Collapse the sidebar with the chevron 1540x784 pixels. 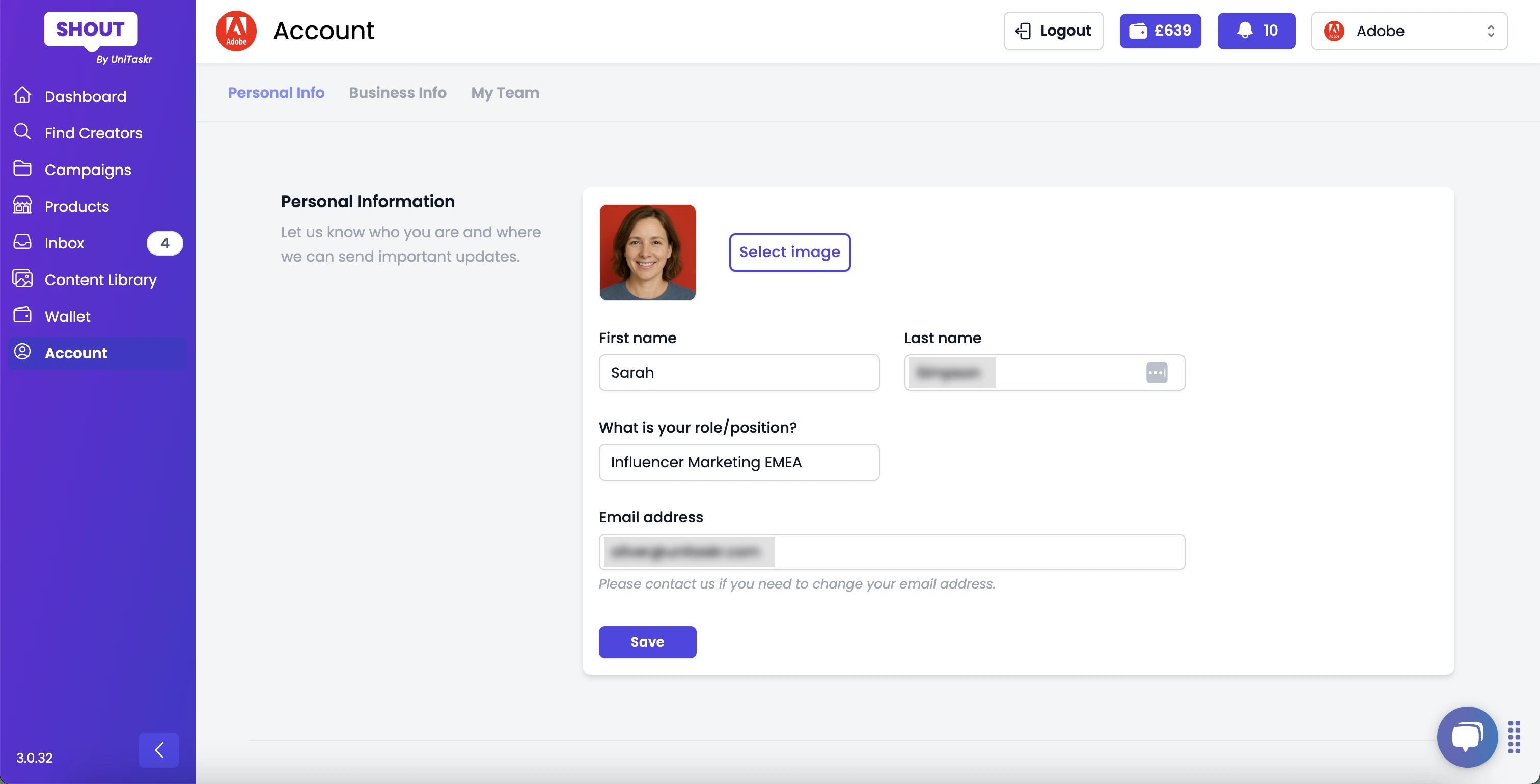tap(158, 750)
